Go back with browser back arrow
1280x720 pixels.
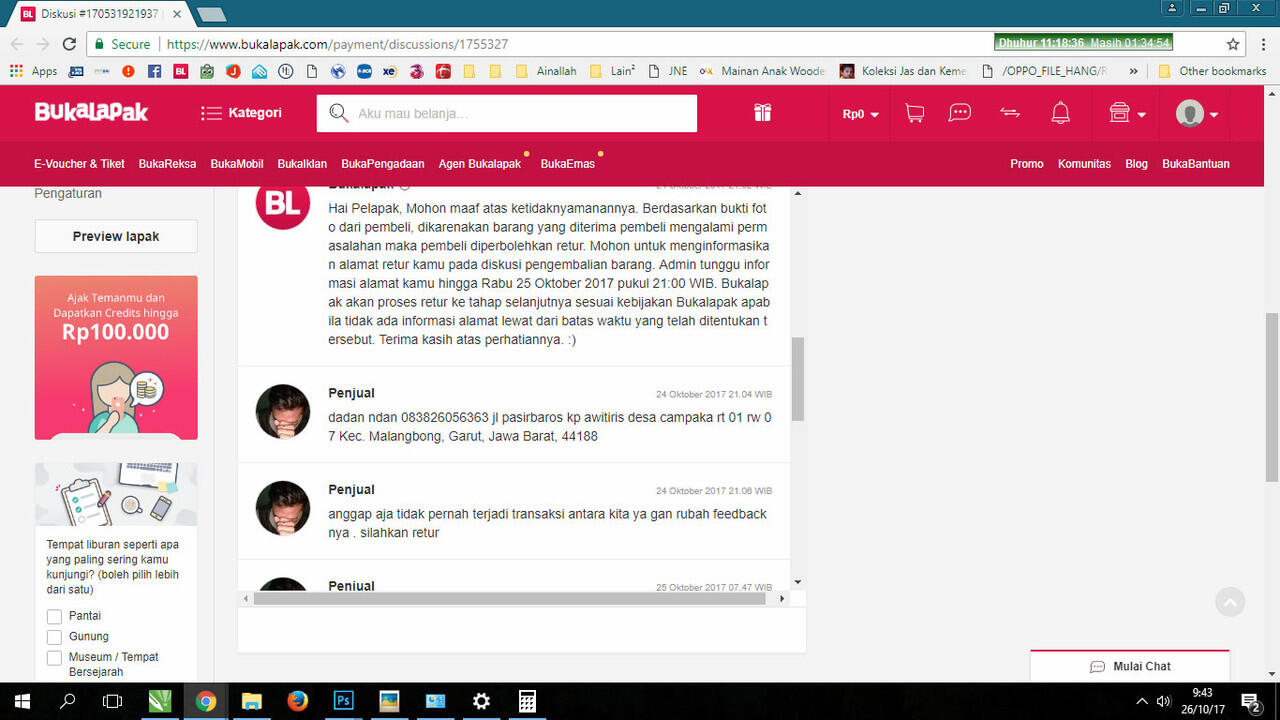(x=17, y=44)
